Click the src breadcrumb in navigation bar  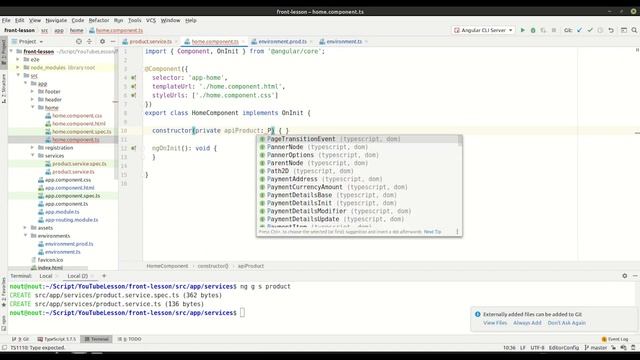tap(44, 30)
